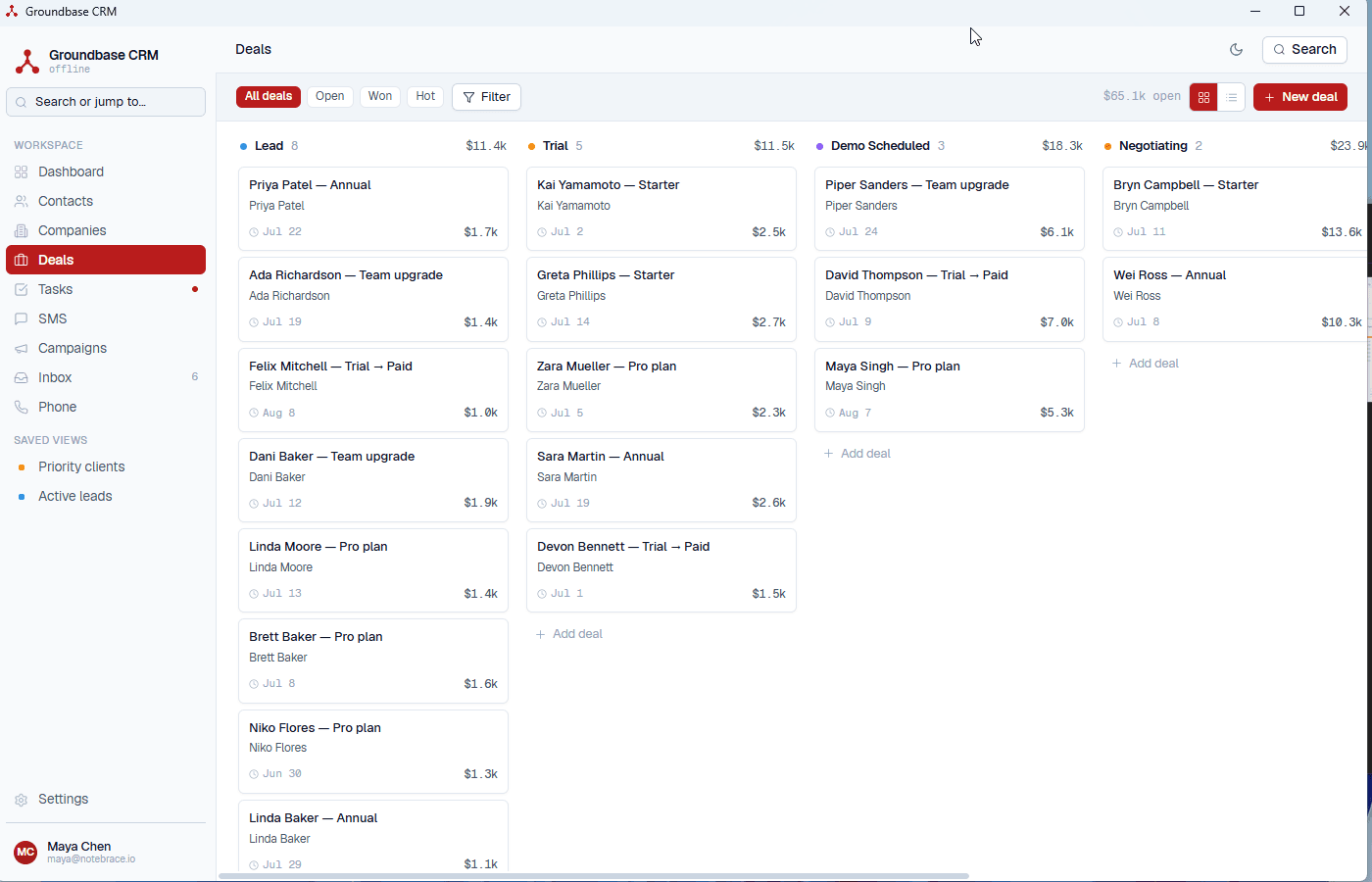
Task: Open Dani Baker — Team upgrade deal
Action: coord(373,480)
